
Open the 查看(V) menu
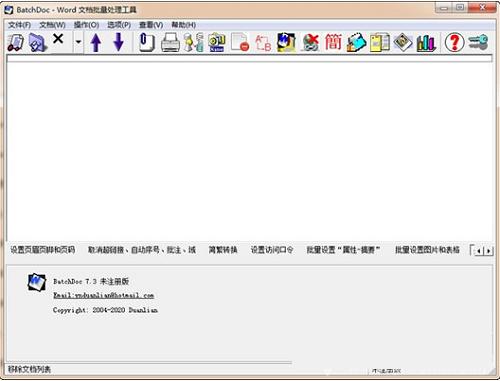(x=151, y=25)
